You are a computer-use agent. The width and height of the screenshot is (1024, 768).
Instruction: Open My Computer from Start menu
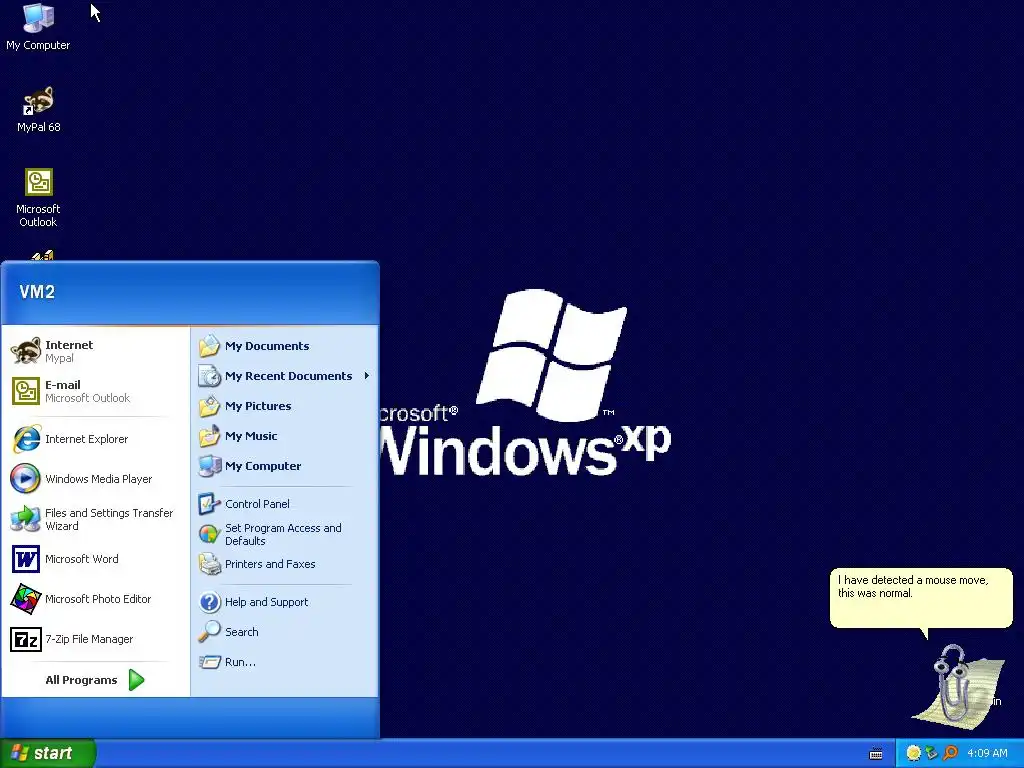click(285, 466)
